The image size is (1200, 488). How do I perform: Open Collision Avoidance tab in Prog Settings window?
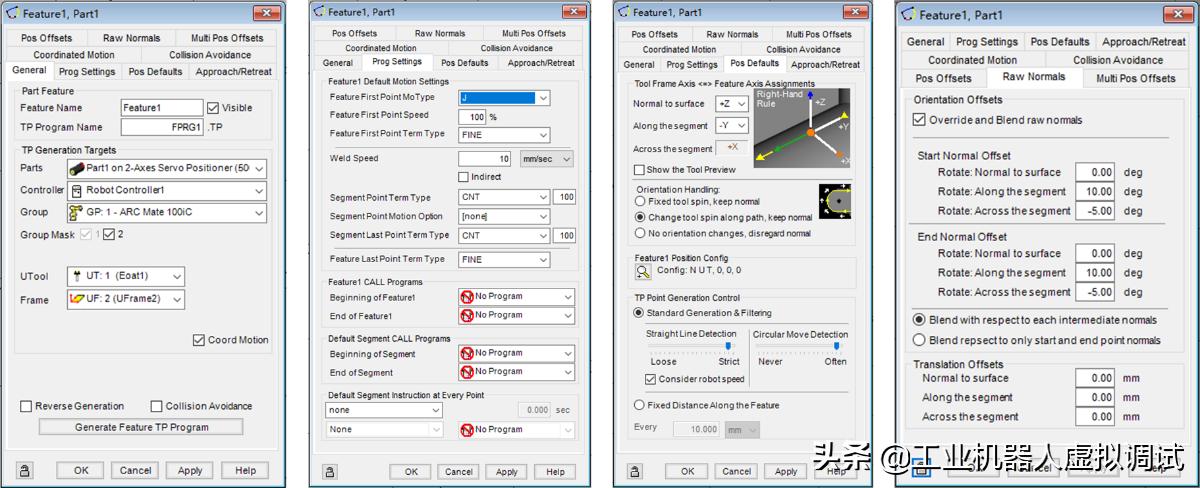515,48
